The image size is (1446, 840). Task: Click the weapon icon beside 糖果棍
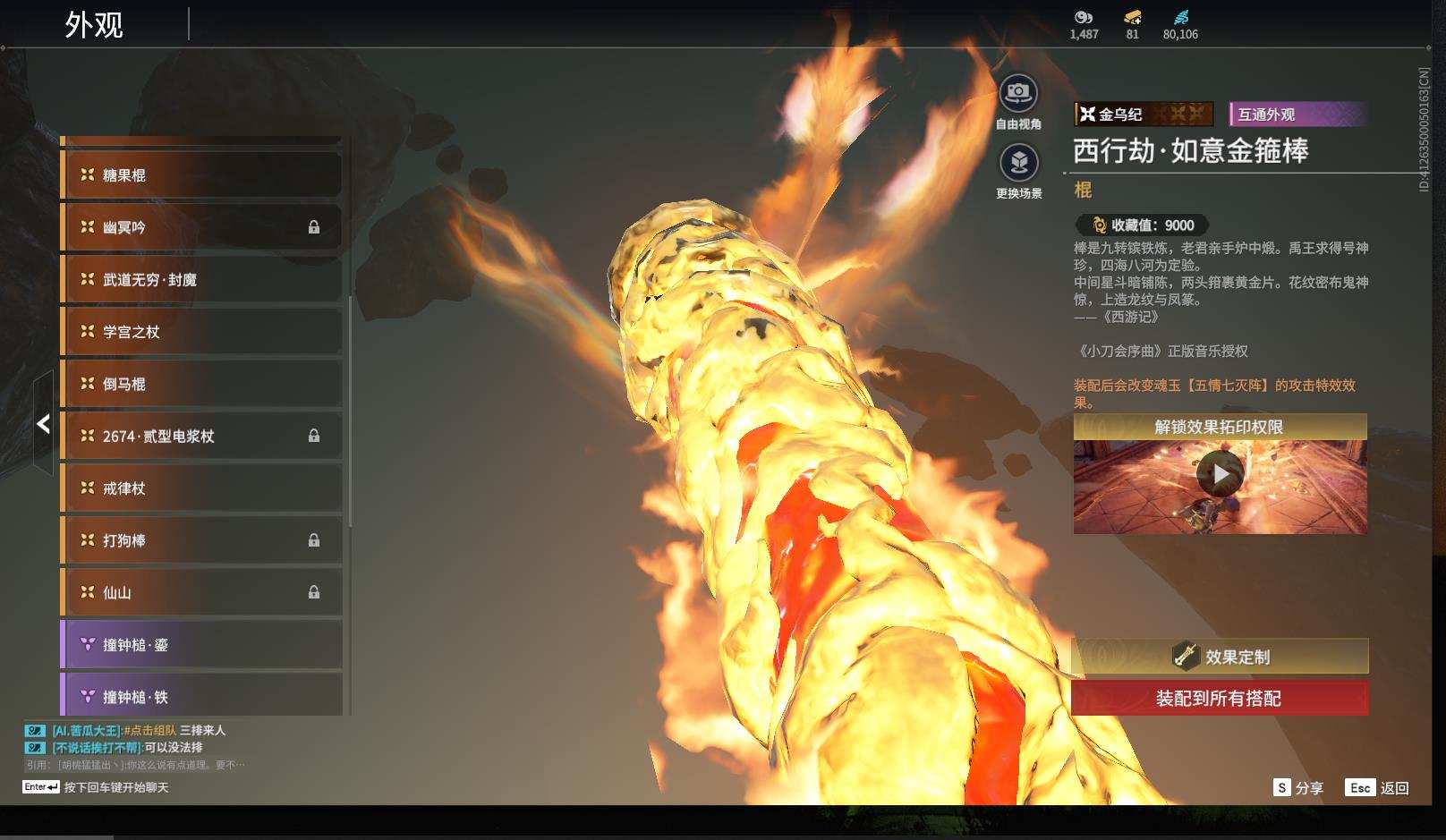88,175
